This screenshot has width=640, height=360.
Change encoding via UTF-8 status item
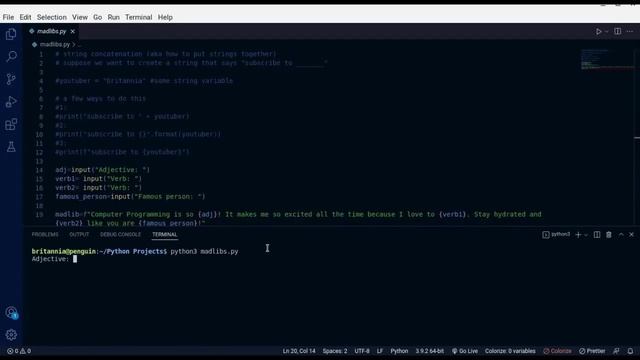pyautogui.click(x=362, y=351)
